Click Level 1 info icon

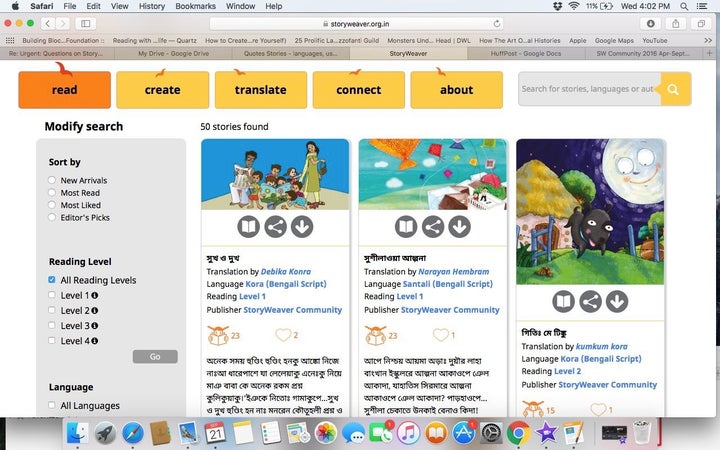tap(95, 295)
